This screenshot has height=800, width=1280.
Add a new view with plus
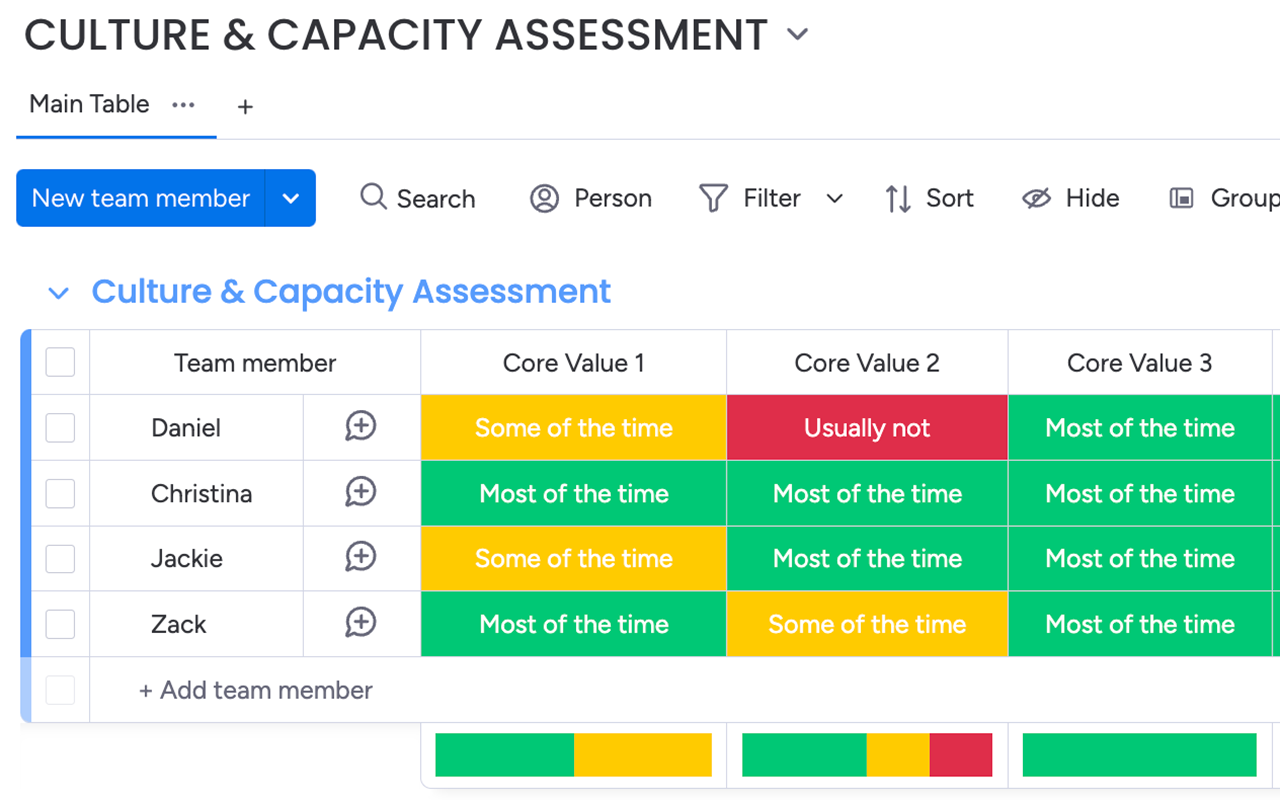pyautogui.click(x=245, y=106)
